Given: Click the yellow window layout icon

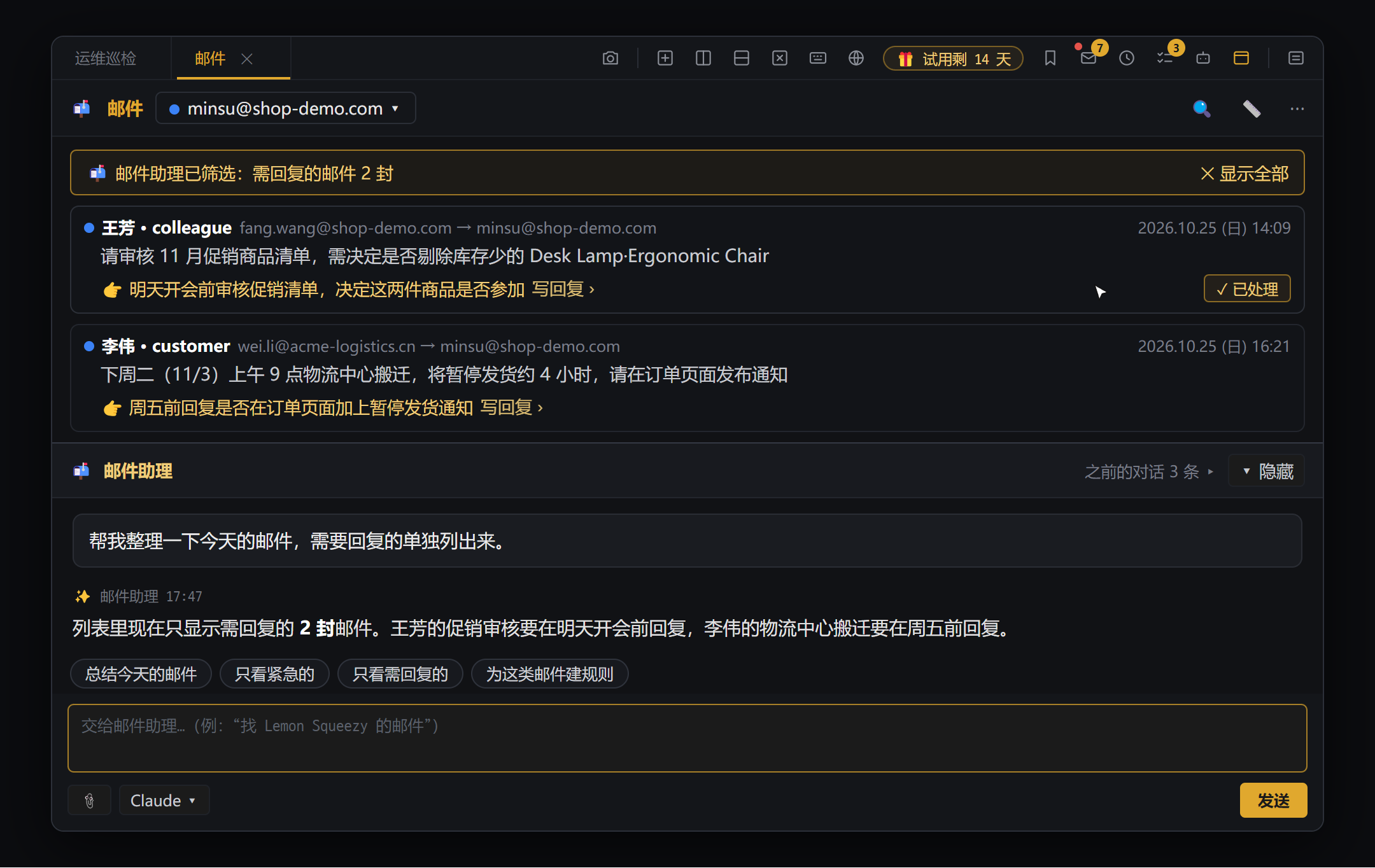Looking at the screenshot, I should pos(1241,59).
